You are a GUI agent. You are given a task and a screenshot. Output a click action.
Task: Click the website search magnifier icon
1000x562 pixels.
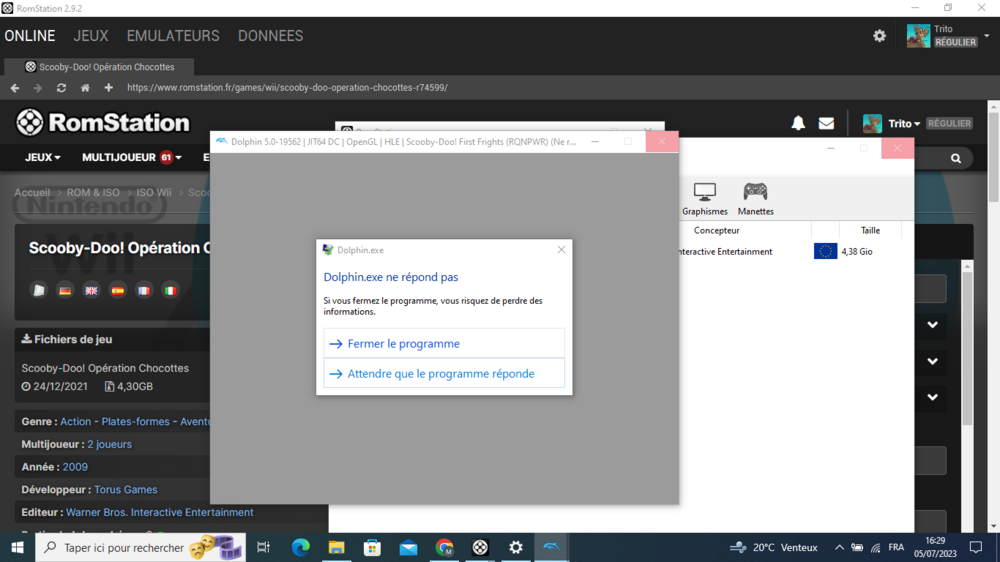point(956,158)
